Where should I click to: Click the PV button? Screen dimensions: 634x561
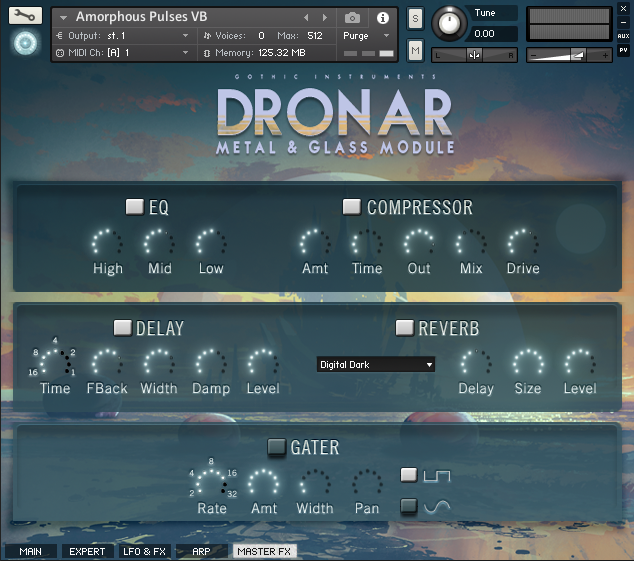623,50
